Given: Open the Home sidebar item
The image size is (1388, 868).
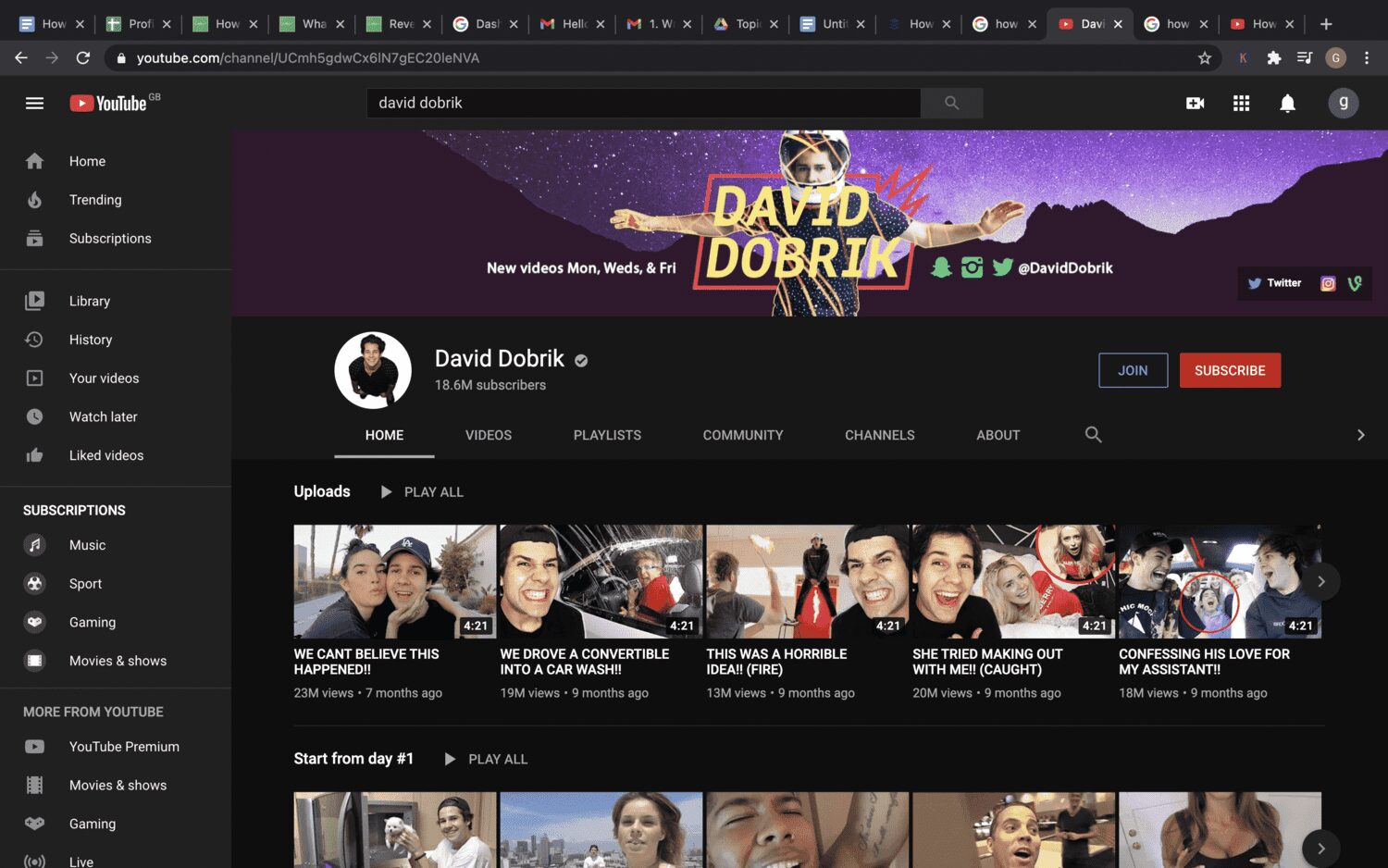Looking at the screenshot, I should tap(116, 161).
